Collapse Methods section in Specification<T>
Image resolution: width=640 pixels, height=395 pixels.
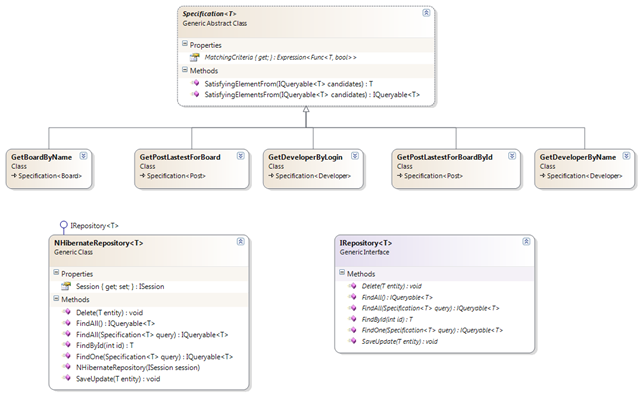[x=185, y=70]
